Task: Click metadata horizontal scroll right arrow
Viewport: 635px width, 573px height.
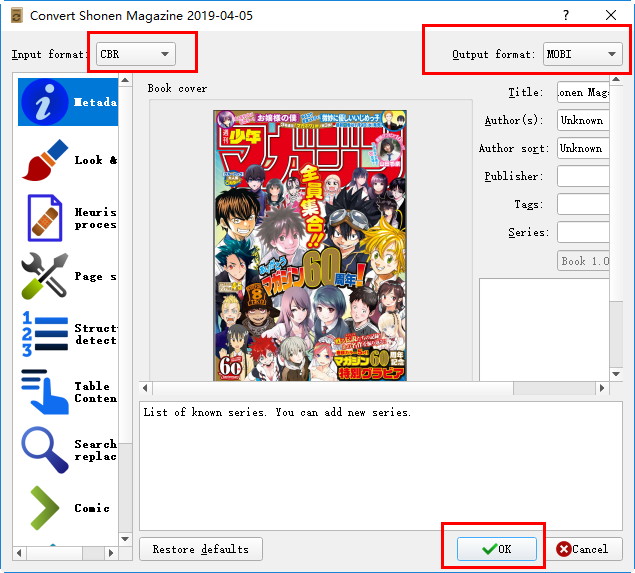Action: point(602,388)
